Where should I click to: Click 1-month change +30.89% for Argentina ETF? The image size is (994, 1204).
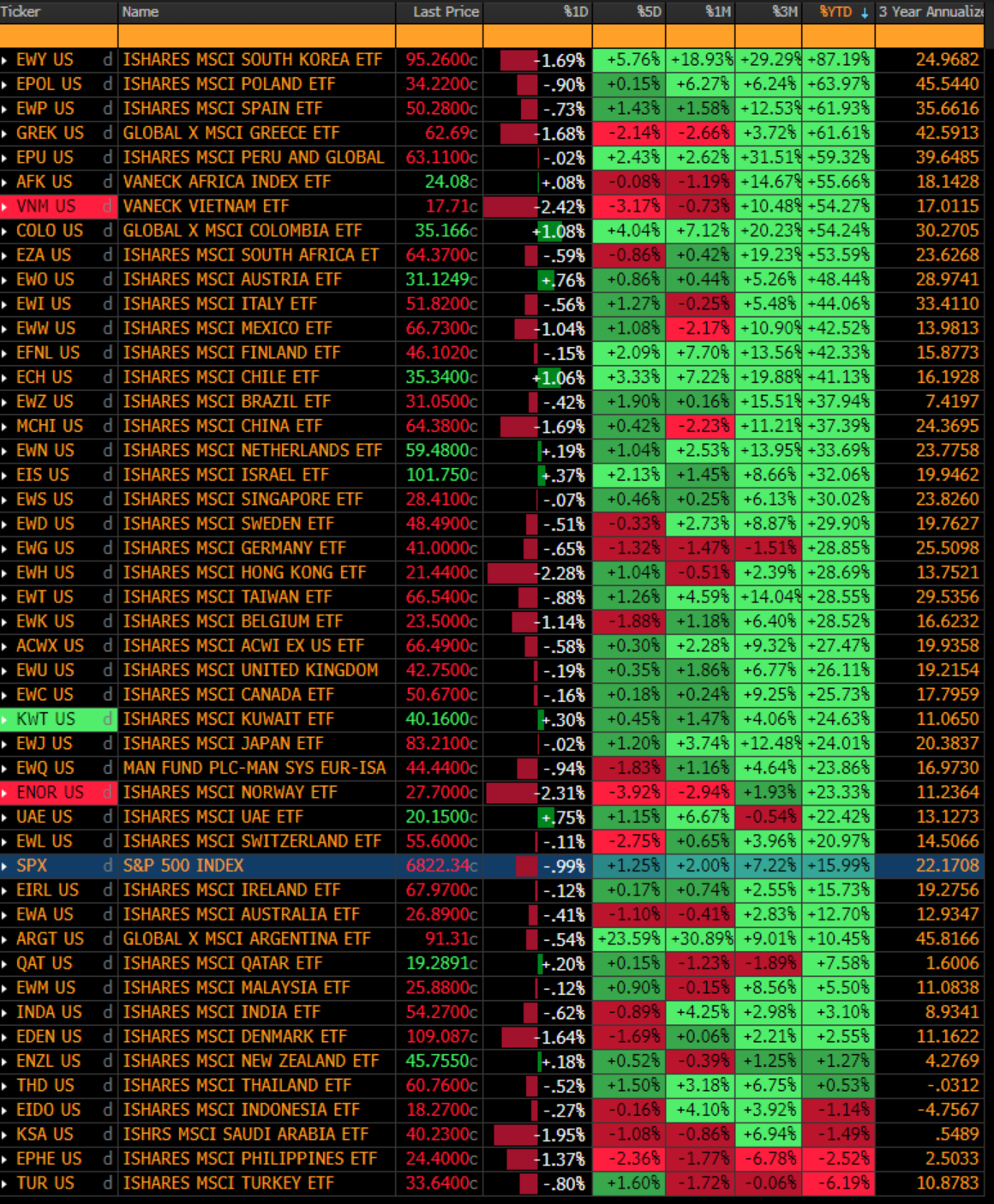click(701, 939)
